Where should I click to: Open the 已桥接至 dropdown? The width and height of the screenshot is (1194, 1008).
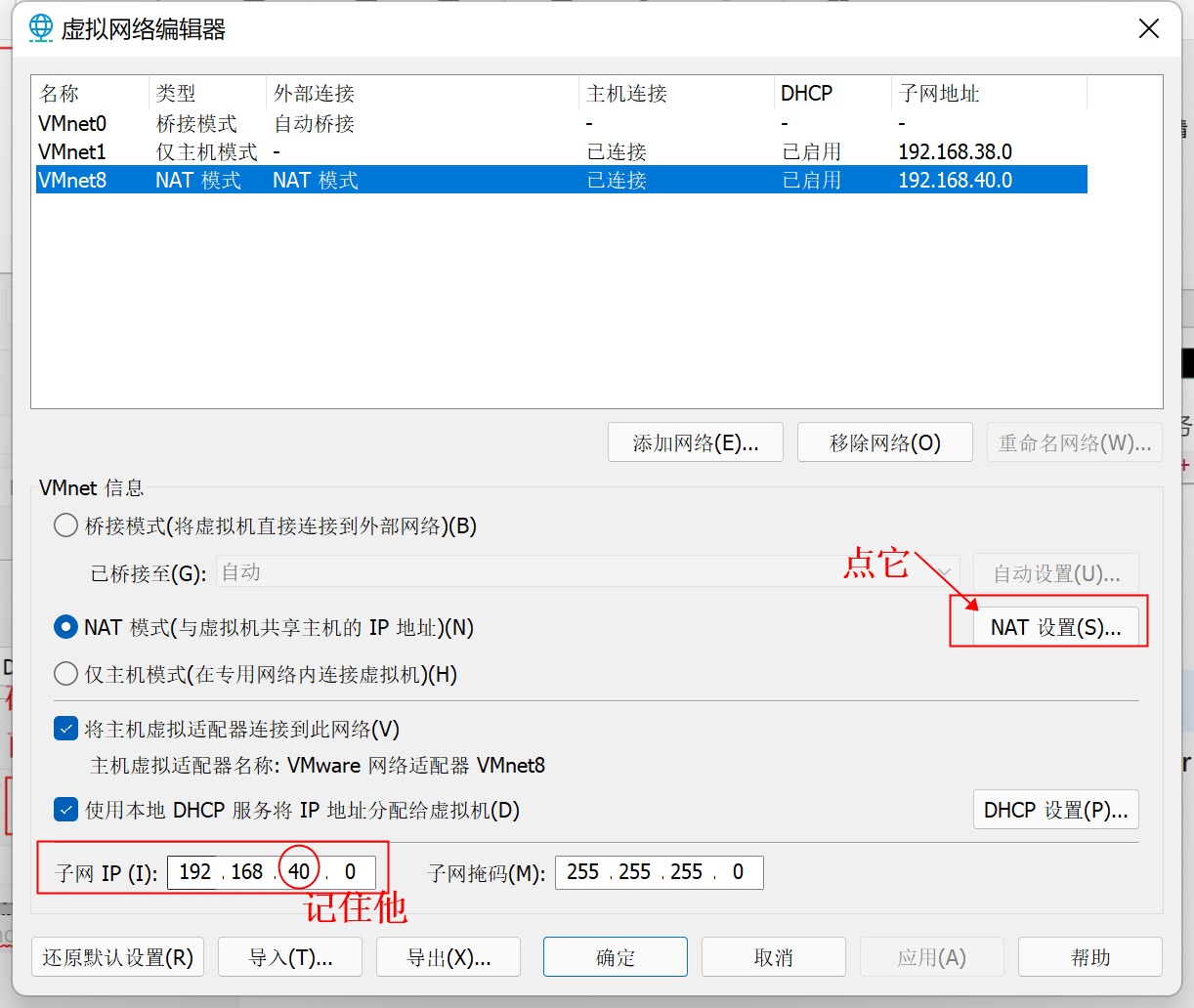click(x=588, y=572)
